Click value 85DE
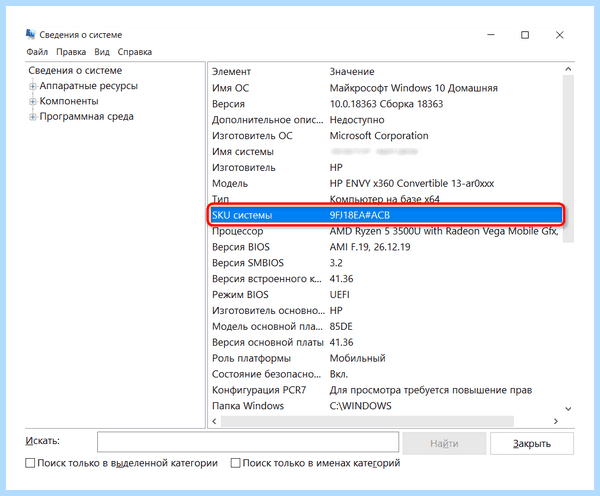Screen dimensions: 600x496 [x=341, y=326]
